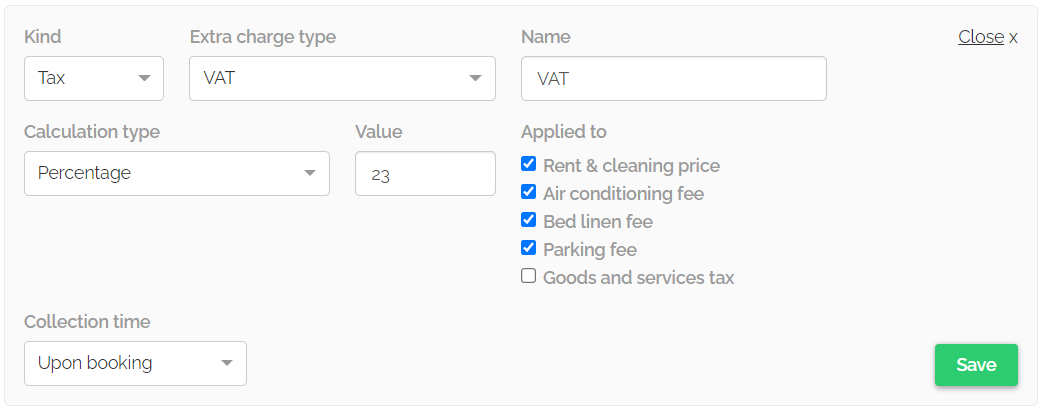
Task: Enable the Goods and services tax checkbox
Action: tap(529, 276)
